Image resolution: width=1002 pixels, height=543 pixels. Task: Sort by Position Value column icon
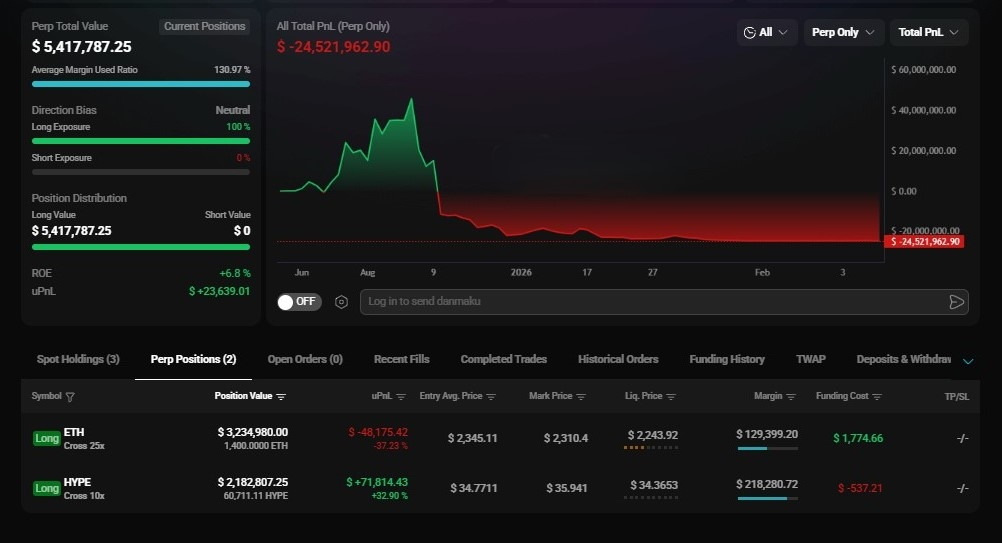point(281,397)
